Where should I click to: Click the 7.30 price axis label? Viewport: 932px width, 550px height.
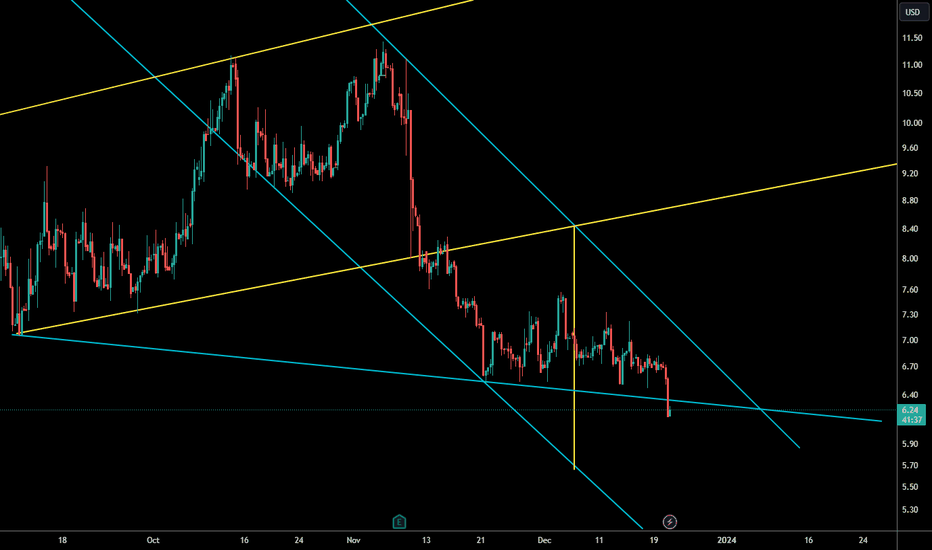tap(910, 315)
